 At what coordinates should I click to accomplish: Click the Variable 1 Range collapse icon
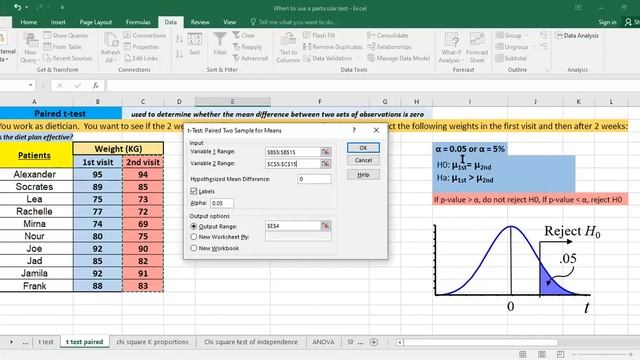click(325, 152)
